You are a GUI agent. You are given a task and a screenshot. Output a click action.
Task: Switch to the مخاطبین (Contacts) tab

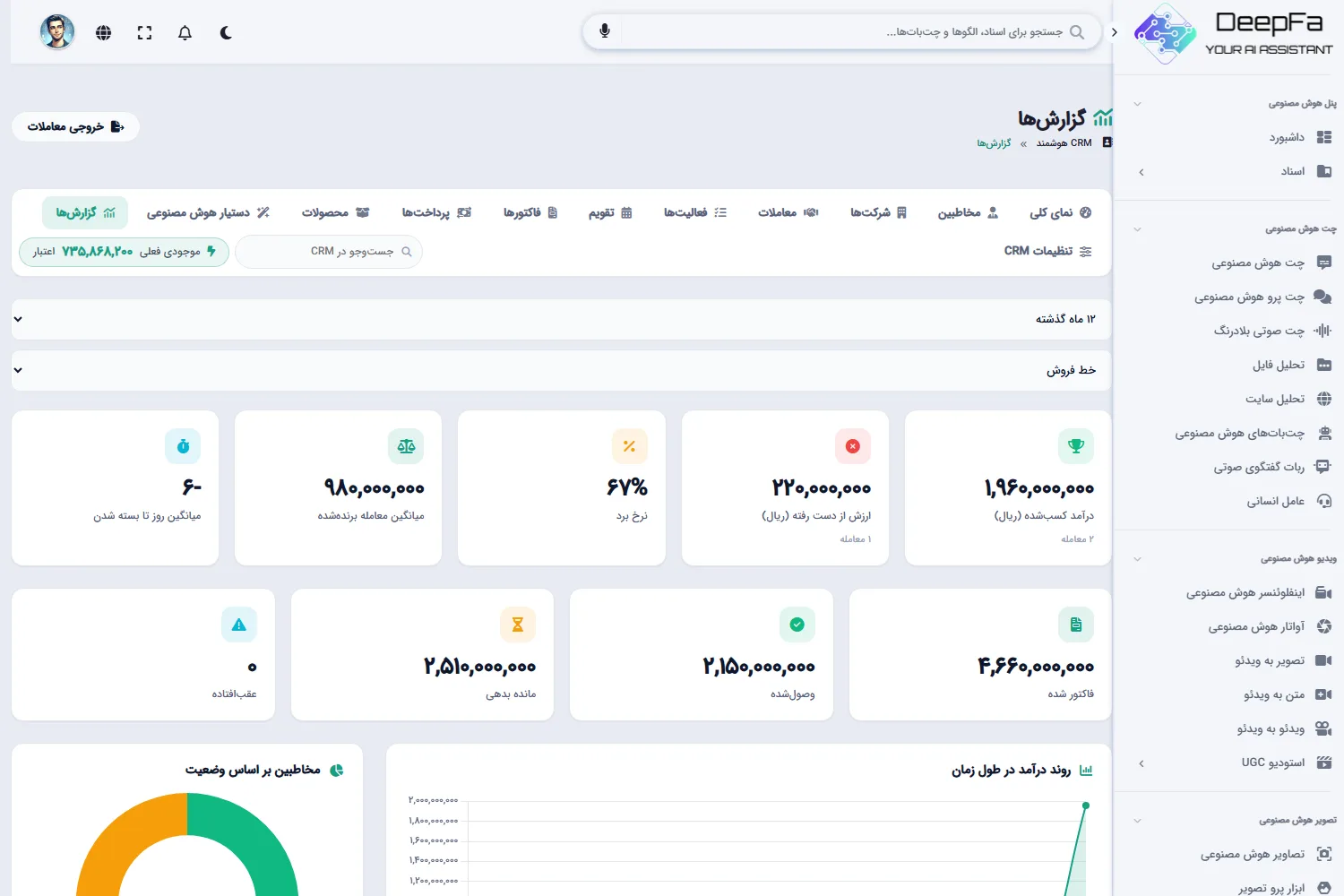point(968,212)
